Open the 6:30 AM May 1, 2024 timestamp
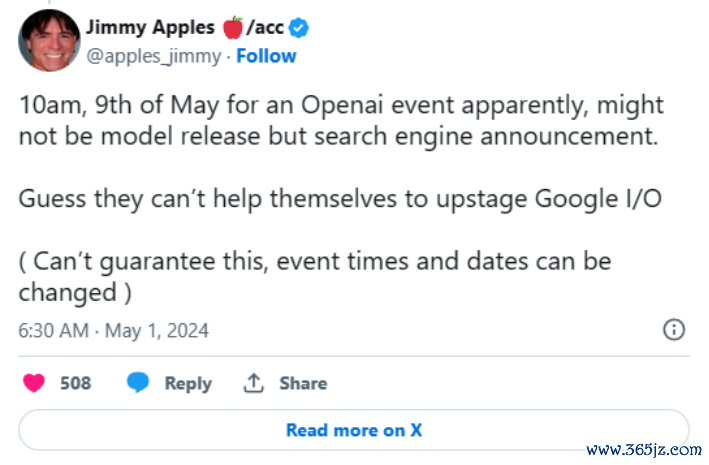Image resolution: width=709 pixels, height=465 pixels. tap(113, 330)
